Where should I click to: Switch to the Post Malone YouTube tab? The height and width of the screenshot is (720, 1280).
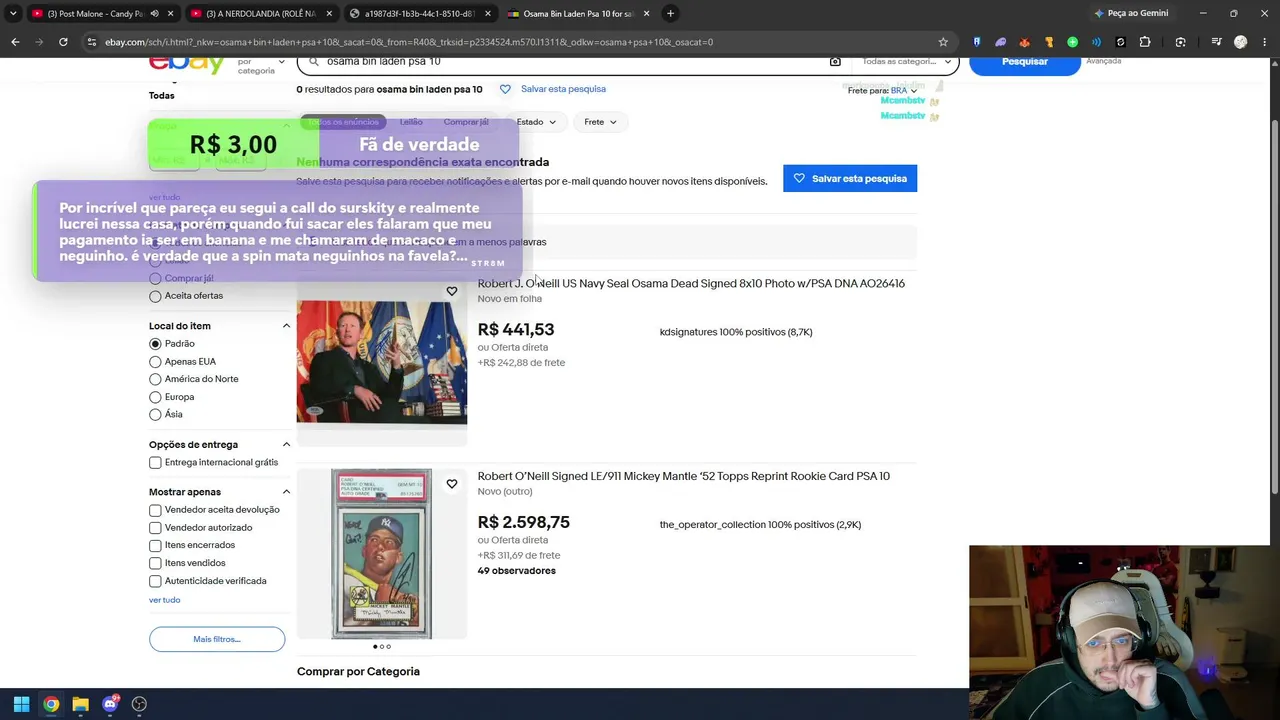pos(95,13)
